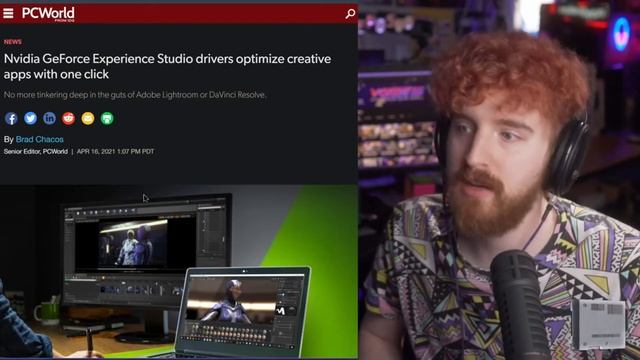
Task: Open the search magnifier icon
Action: click(350, 14)
